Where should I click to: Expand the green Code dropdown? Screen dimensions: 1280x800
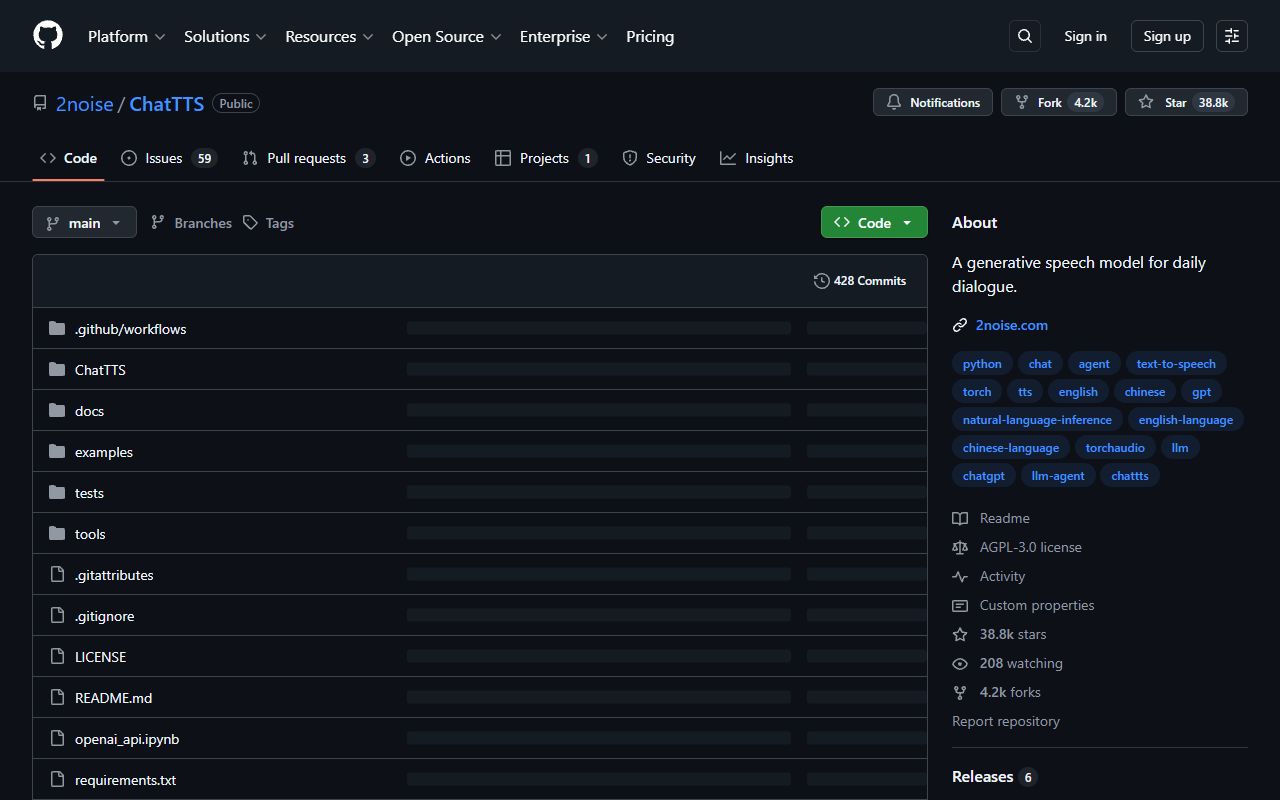pos(873,222)
